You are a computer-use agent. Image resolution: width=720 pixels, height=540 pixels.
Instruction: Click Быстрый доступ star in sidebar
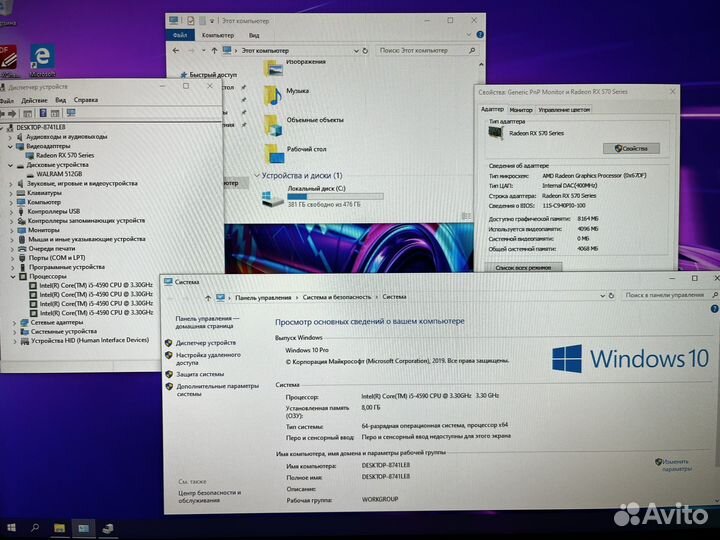click(184, 74)
